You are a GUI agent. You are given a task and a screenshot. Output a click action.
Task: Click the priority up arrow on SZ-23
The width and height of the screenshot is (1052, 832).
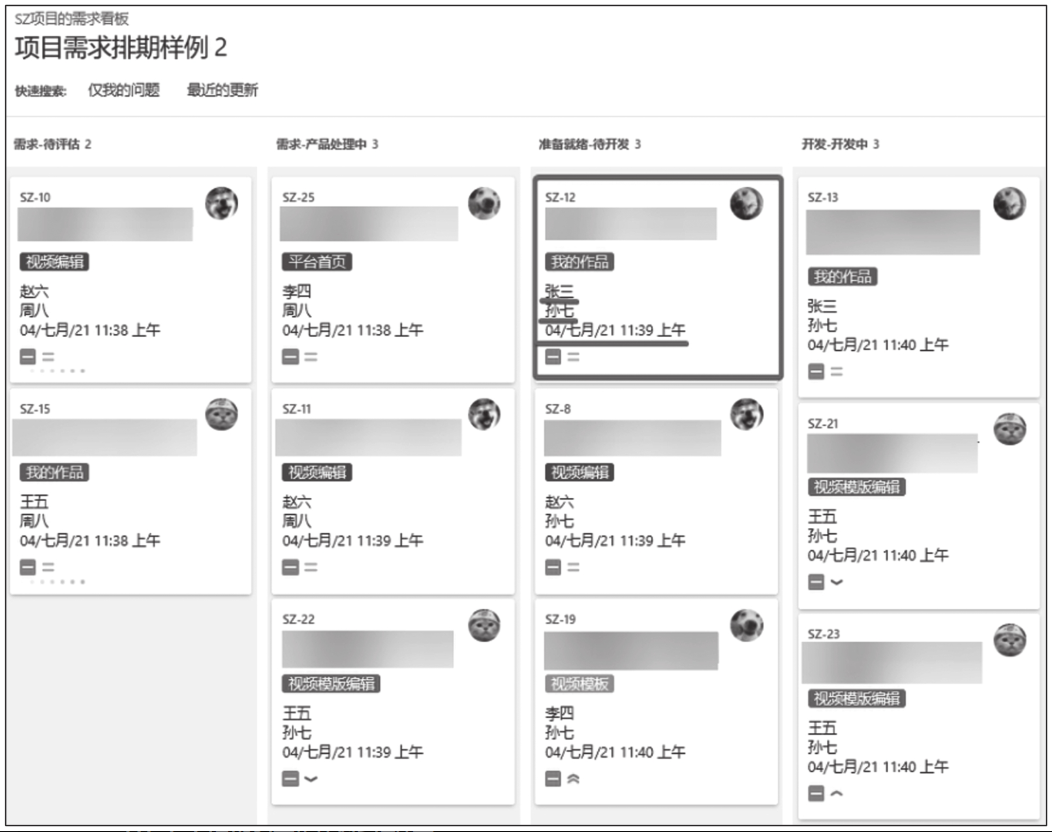[x=837, y=794]
